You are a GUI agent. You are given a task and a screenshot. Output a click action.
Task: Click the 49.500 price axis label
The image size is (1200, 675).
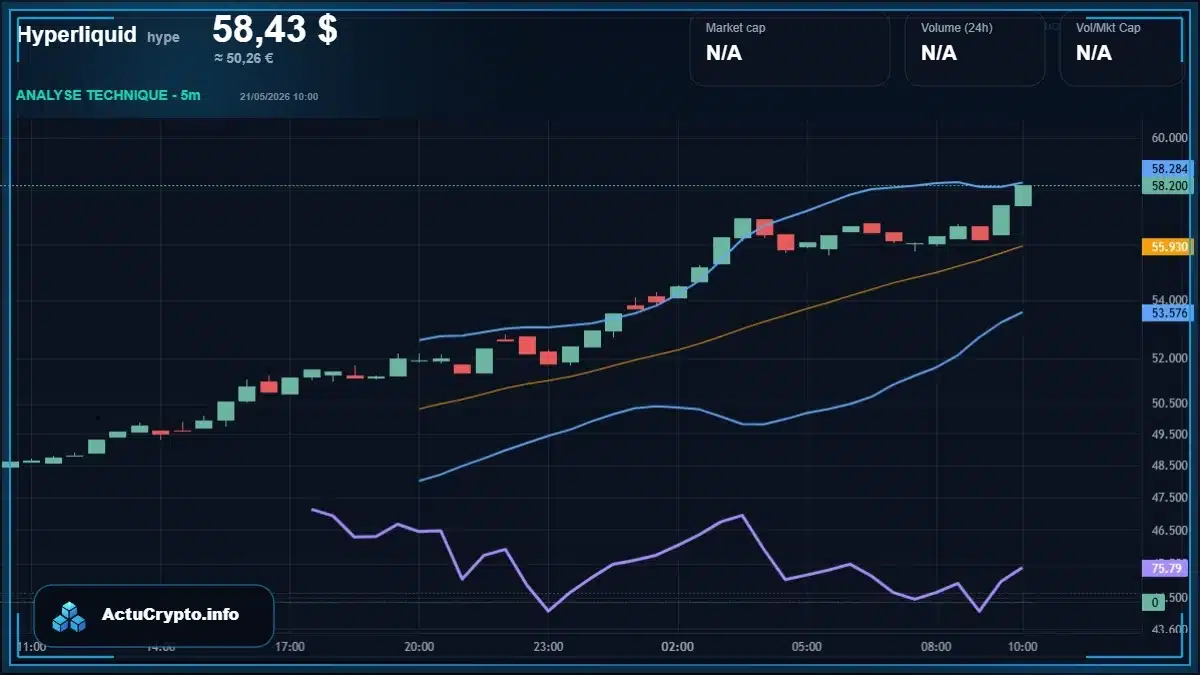point(1168,435)
